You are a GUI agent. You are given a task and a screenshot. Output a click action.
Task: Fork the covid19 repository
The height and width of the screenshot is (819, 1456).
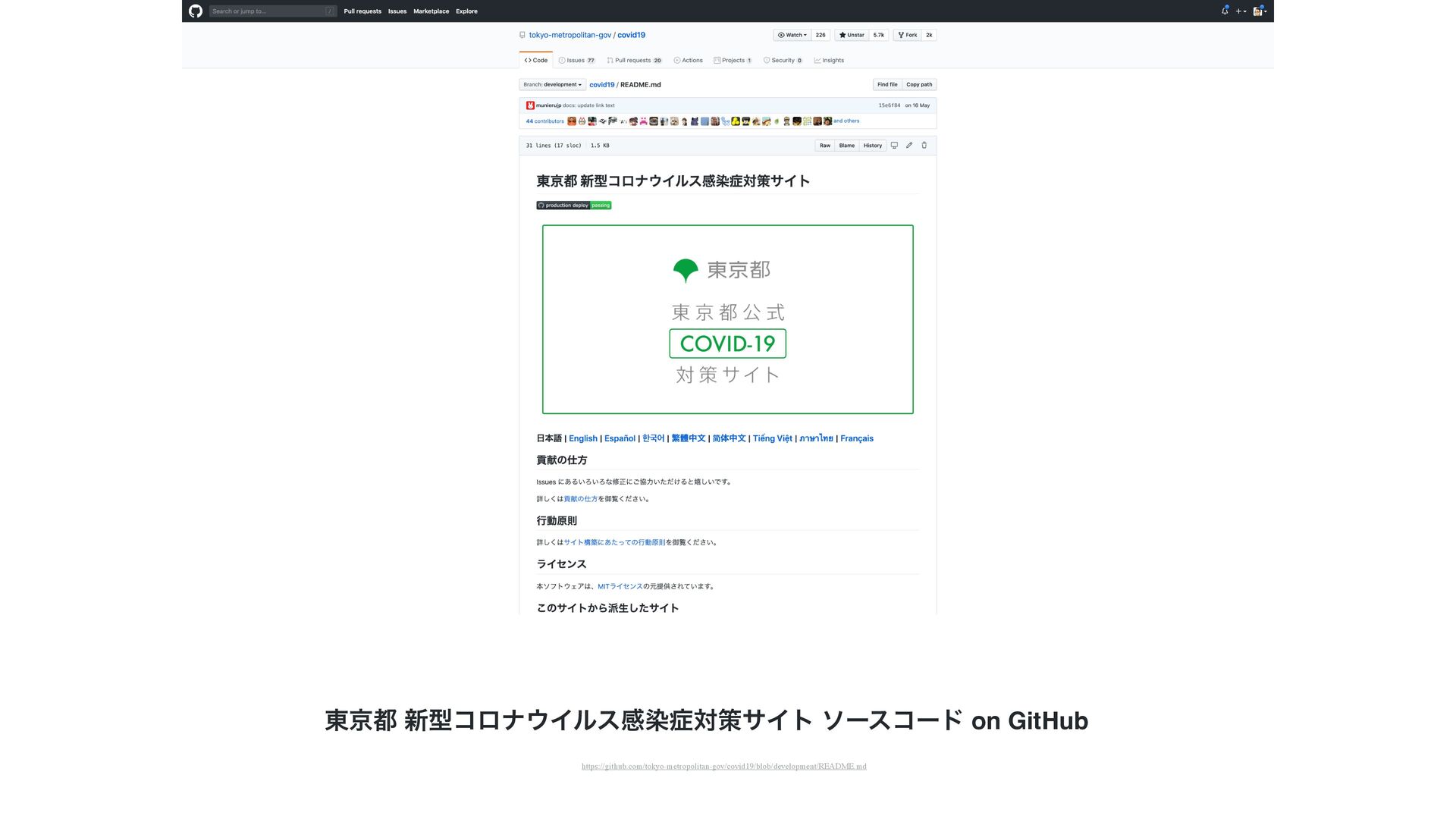click(x=908, y=35)
